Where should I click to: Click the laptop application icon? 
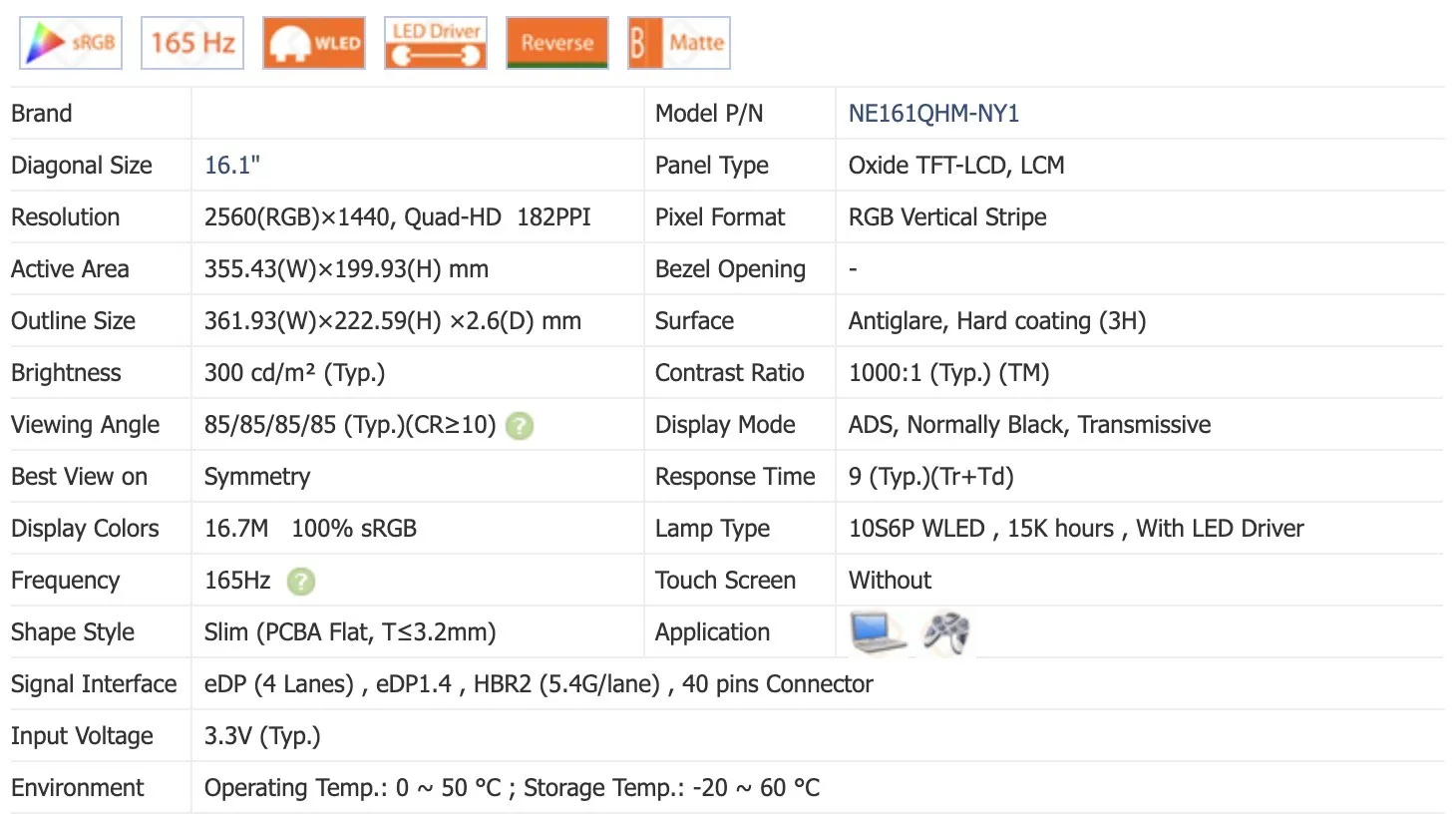[x=878, y=632]
